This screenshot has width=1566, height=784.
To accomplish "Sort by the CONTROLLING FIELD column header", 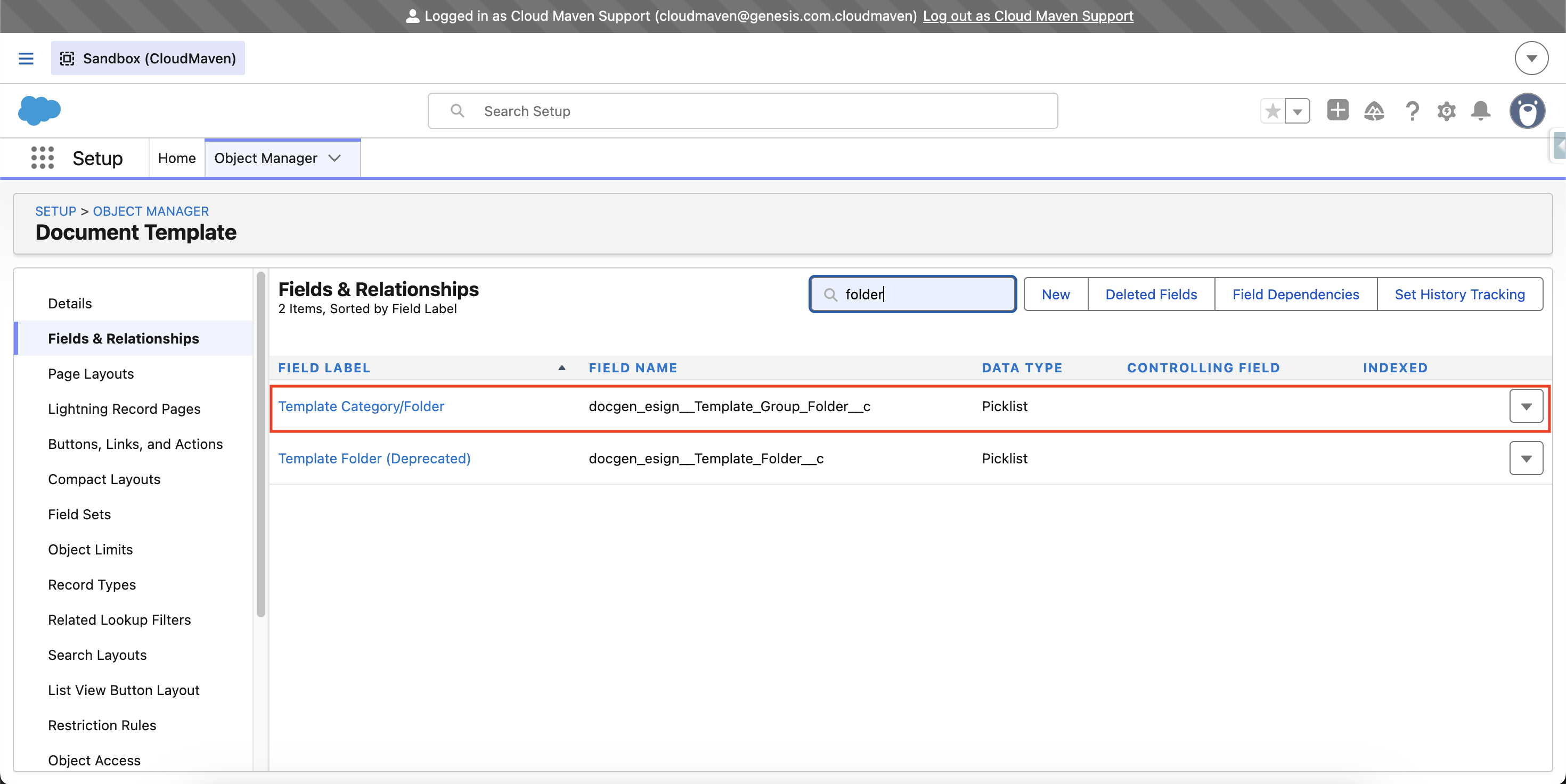I will point(1203,367).
